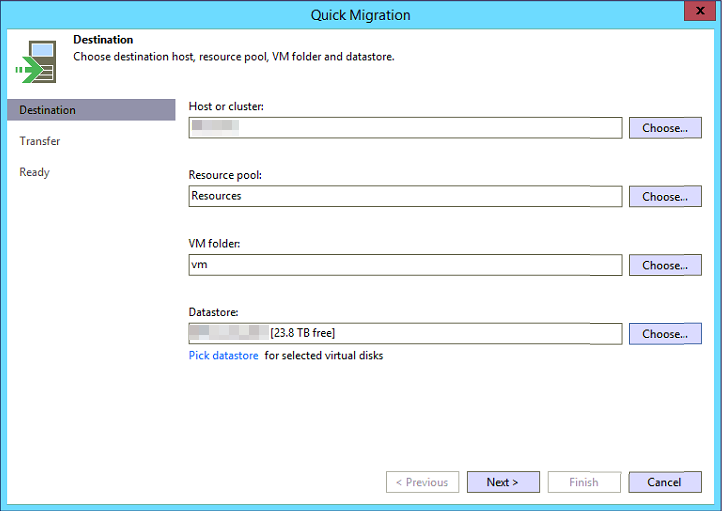Screen dimensions: 722x511
Task: Choose a host or cluster
Action: [x=664, y=128]
